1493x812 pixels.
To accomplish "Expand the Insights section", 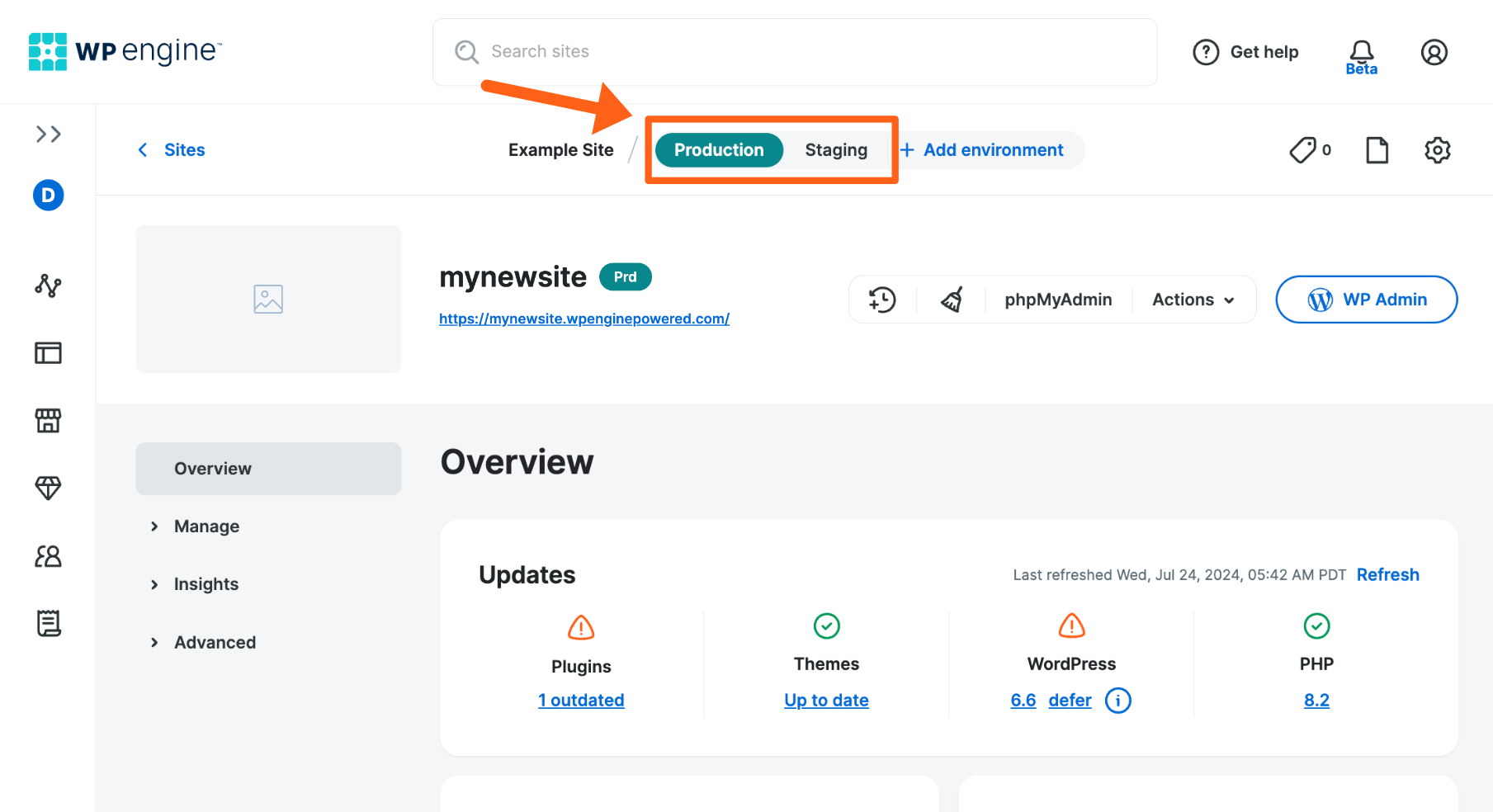I will pos(206,583).
